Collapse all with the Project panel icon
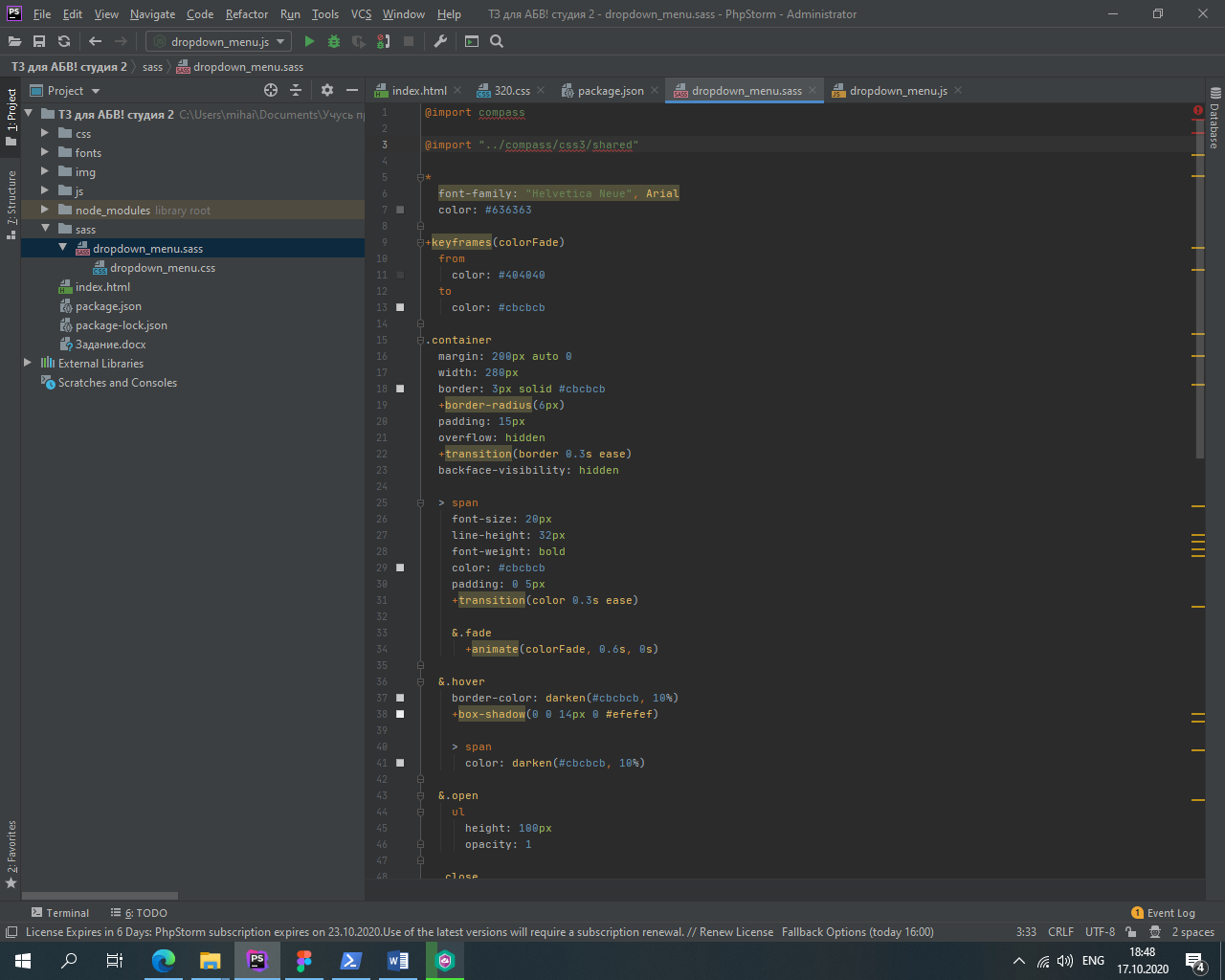 (x=296, y=90)
